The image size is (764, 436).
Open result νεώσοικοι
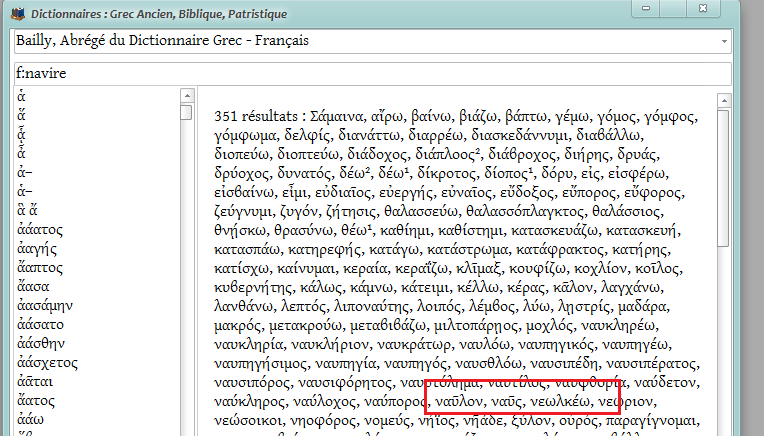(248, 421)
